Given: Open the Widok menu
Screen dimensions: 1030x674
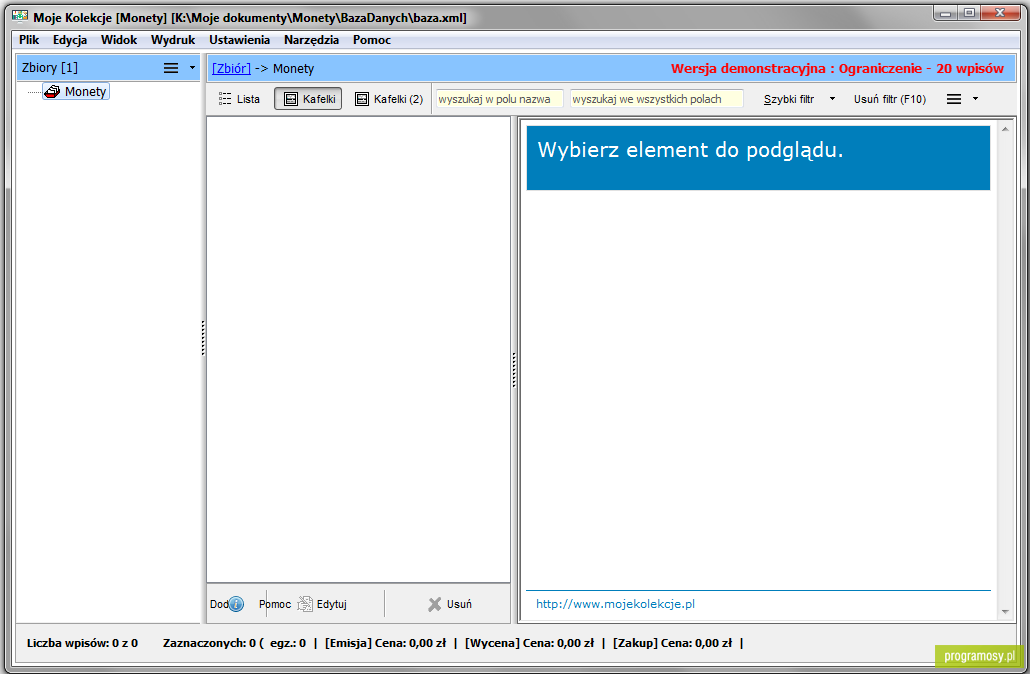Looking at the screenshot, I should 119,40.
